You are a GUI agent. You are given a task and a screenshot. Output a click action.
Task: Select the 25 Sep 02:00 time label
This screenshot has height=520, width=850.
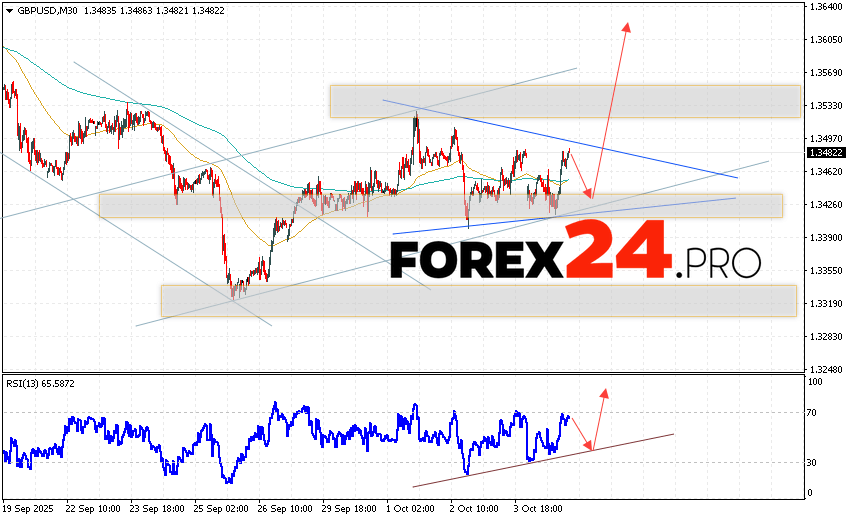coord(220,507)
